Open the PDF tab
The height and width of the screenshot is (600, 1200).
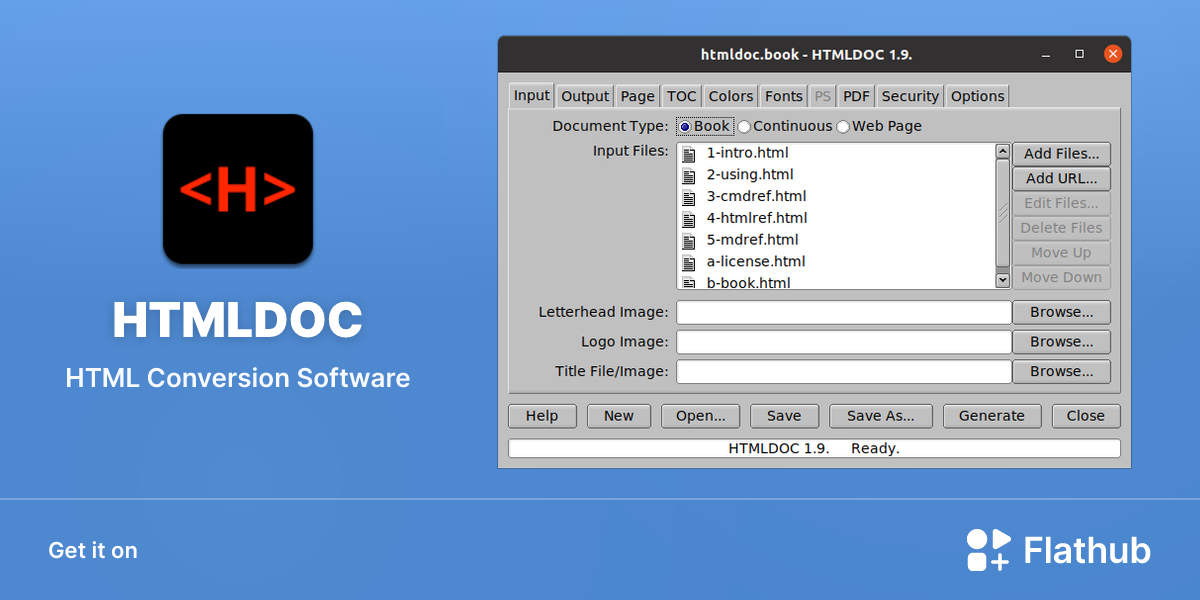(856, 96)
